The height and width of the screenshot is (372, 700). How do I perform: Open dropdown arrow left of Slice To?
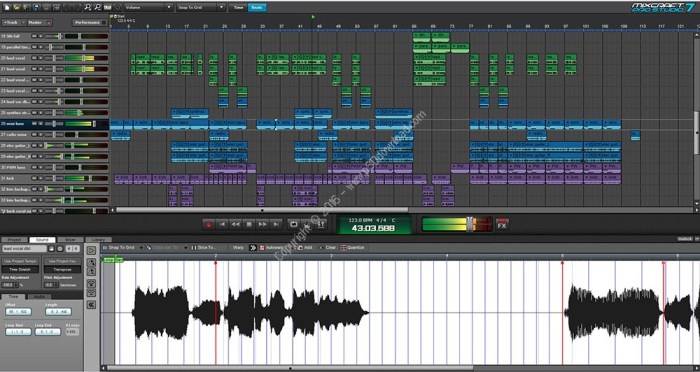click(185, 247)
